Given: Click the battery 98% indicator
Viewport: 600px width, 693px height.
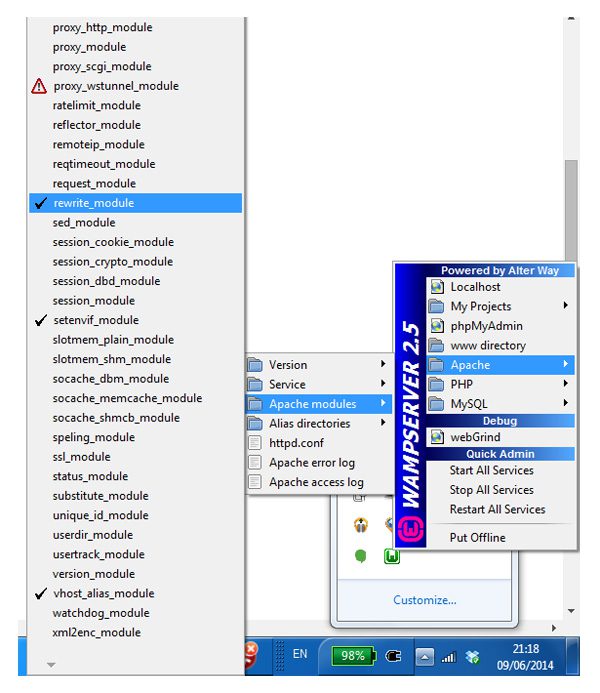Looking at the screenshot, I should (353, 656).
